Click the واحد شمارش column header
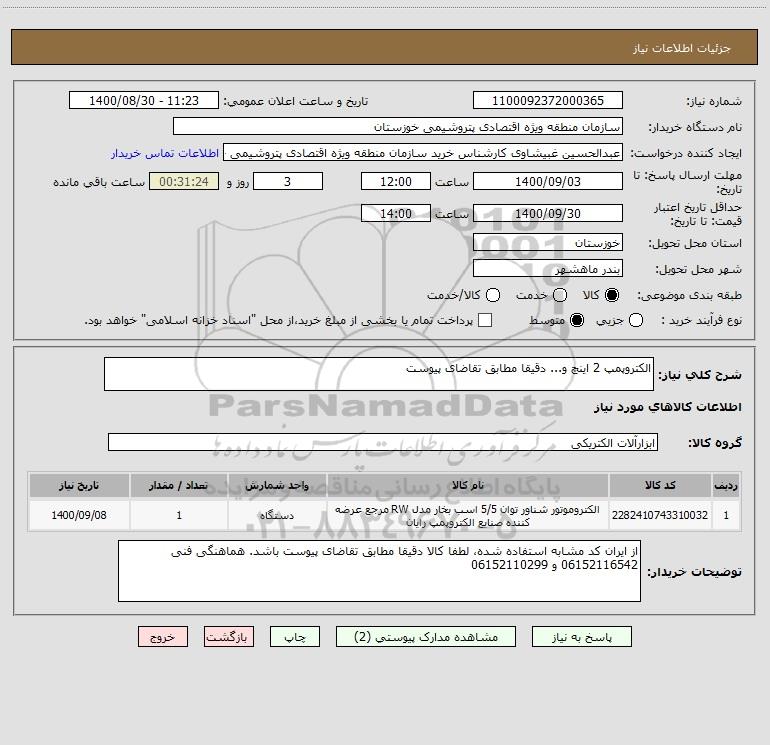 277,485
